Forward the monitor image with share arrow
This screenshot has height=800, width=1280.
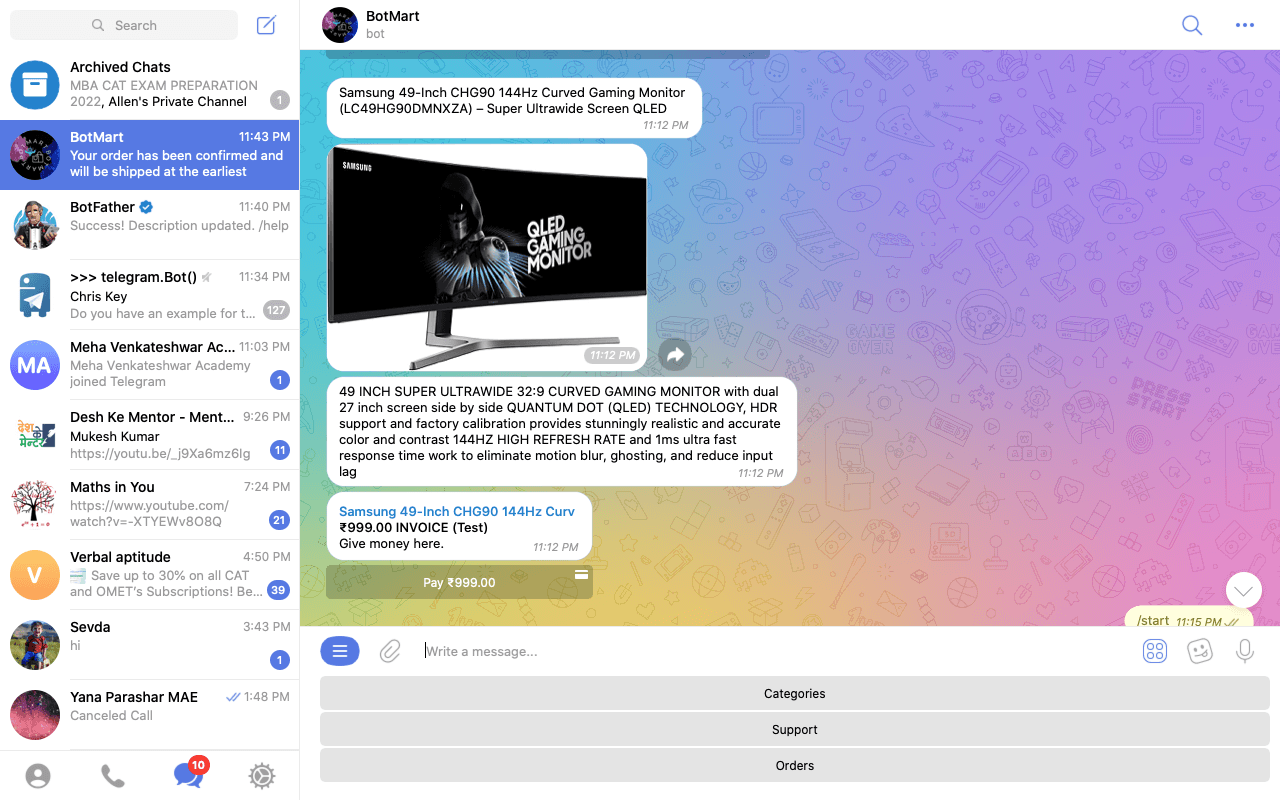click(x=675, y=354)
